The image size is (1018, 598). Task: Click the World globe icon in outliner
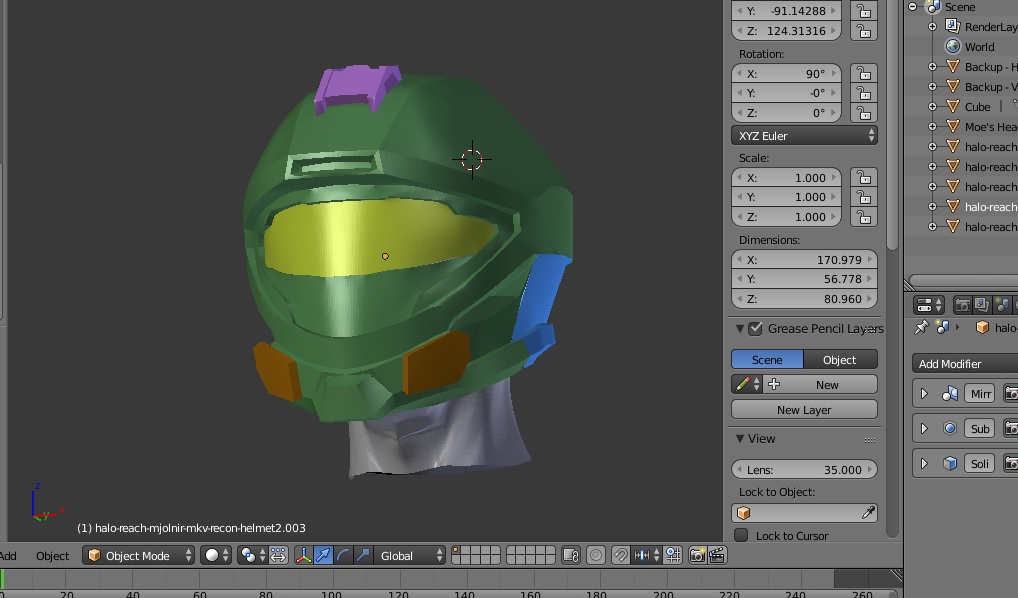click(953, 47)
